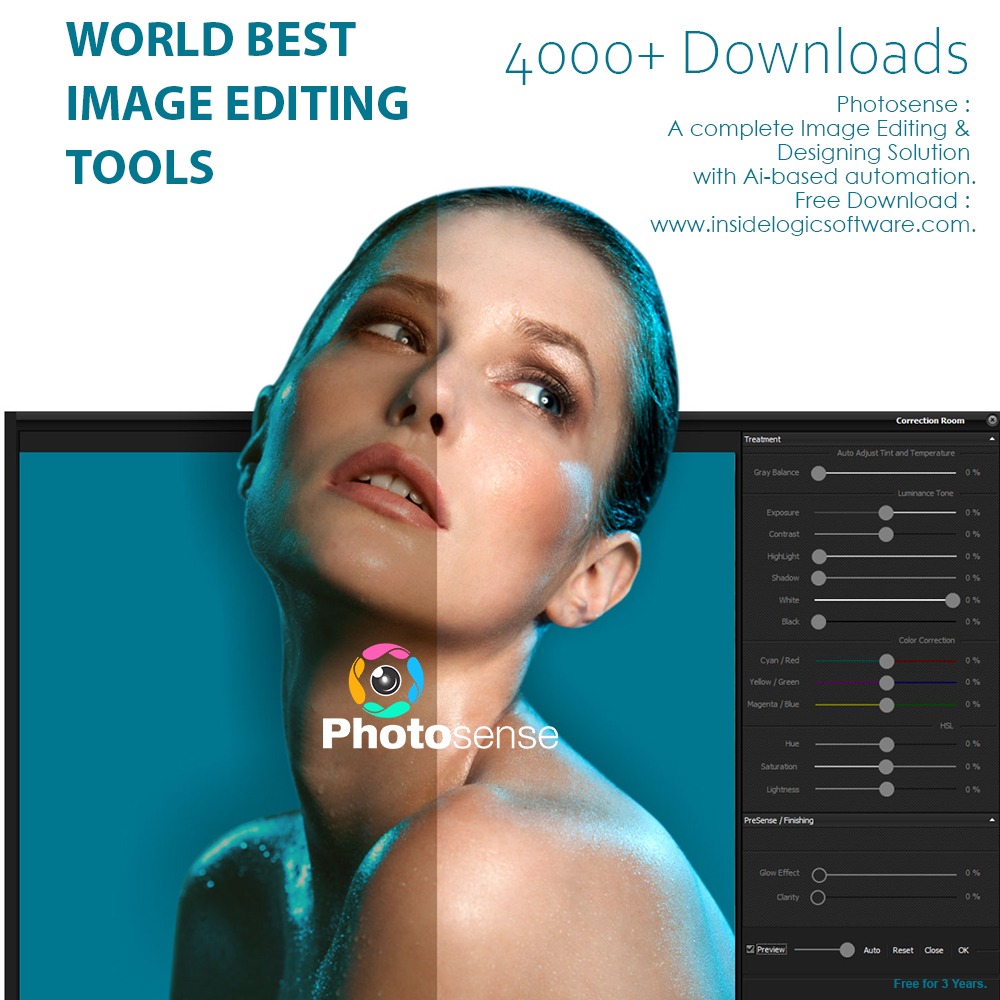
Task: Click the Photosense camera logo
Action: click(x=385, y=680)
